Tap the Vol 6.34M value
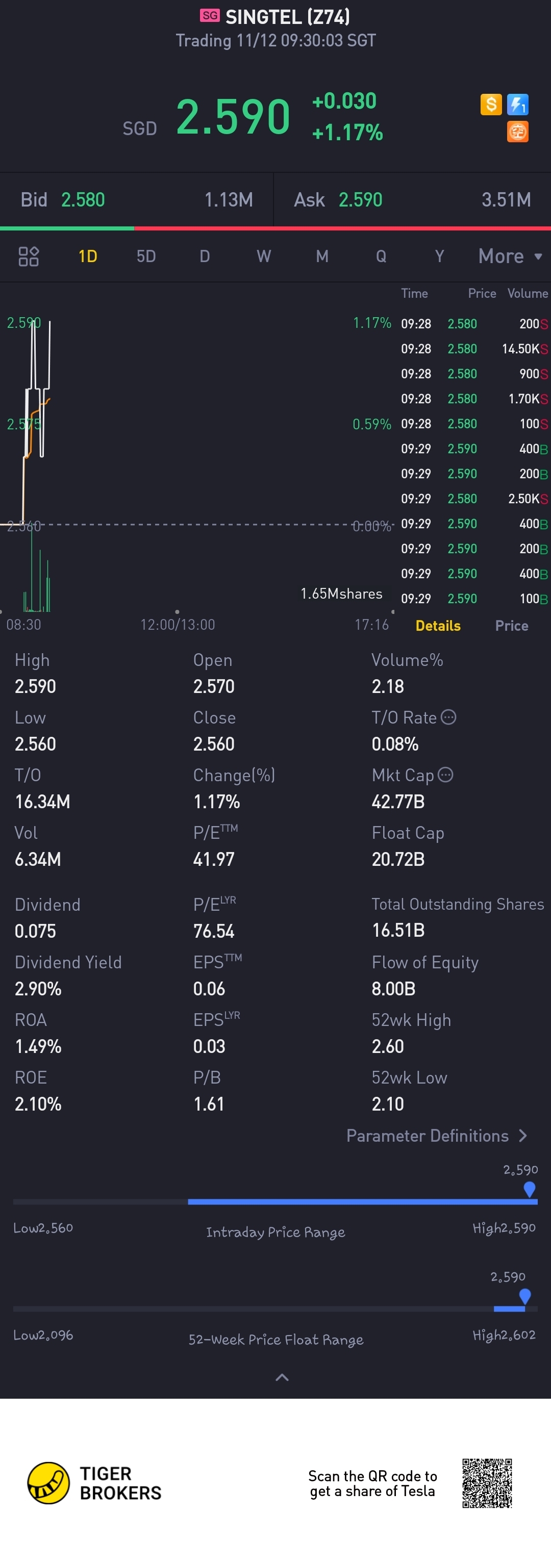This screenshot has height=1568, width=551. pyautogui.click(x=38, y=859)
